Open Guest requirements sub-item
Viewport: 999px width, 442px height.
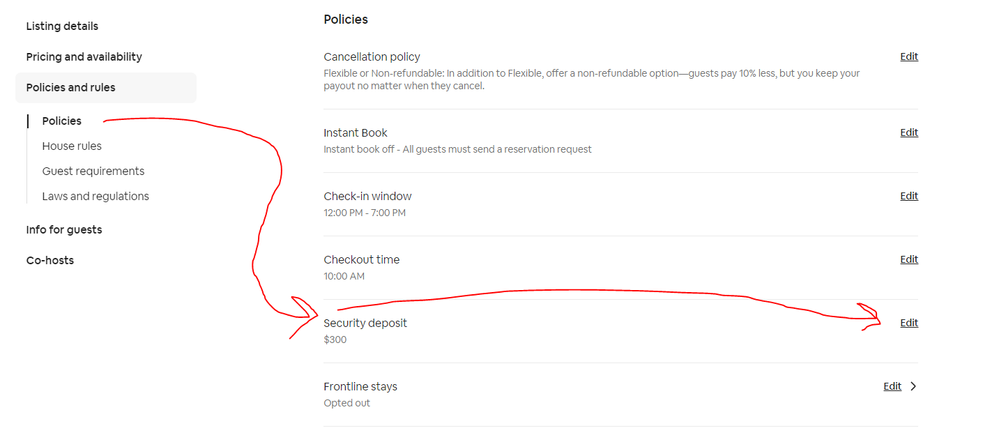pyautogui.click(x=93, y=171)
